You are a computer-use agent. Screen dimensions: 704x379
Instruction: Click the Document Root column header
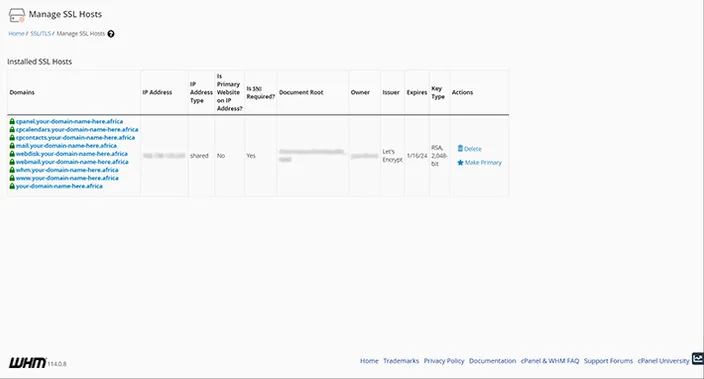[301, 92]
